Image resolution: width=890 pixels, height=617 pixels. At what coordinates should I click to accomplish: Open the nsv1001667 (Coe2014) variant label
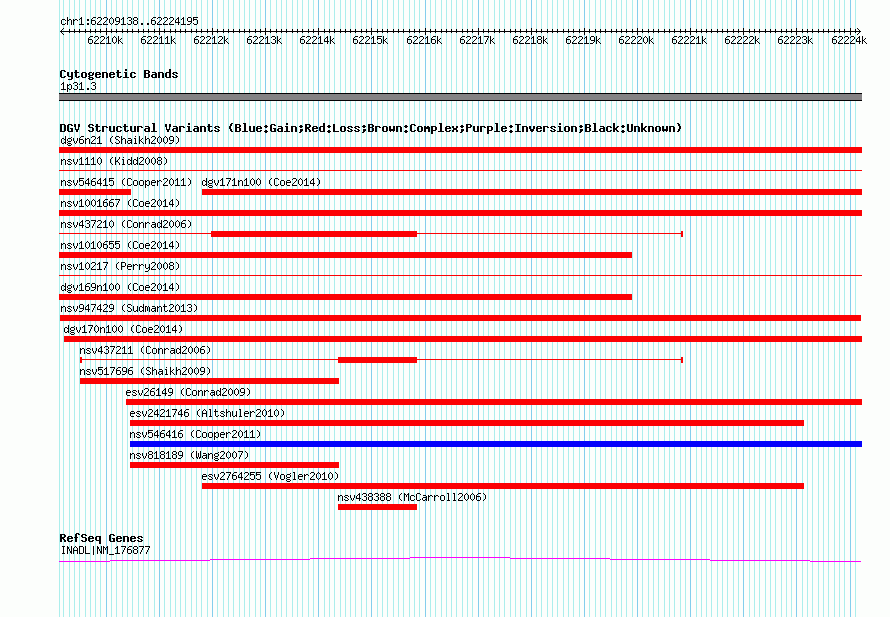point(120,203)
